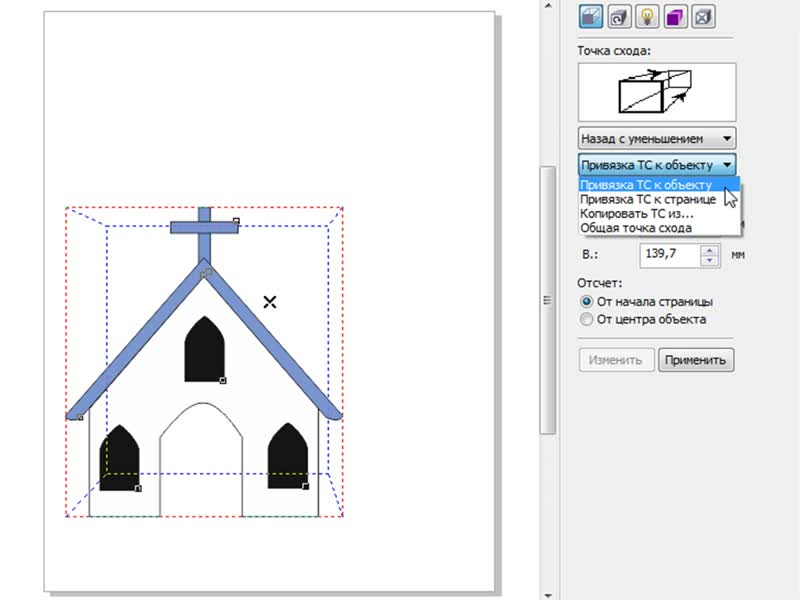
Task: Click the blue cross atop the church
Action: [205, 227]
